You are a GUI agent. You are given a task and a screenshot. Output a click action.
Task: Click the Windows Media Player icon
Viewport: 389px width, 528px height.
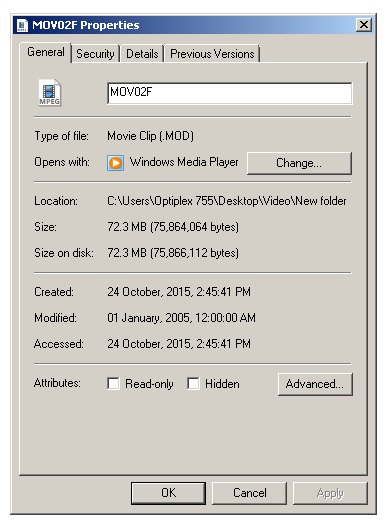(115, 163)
